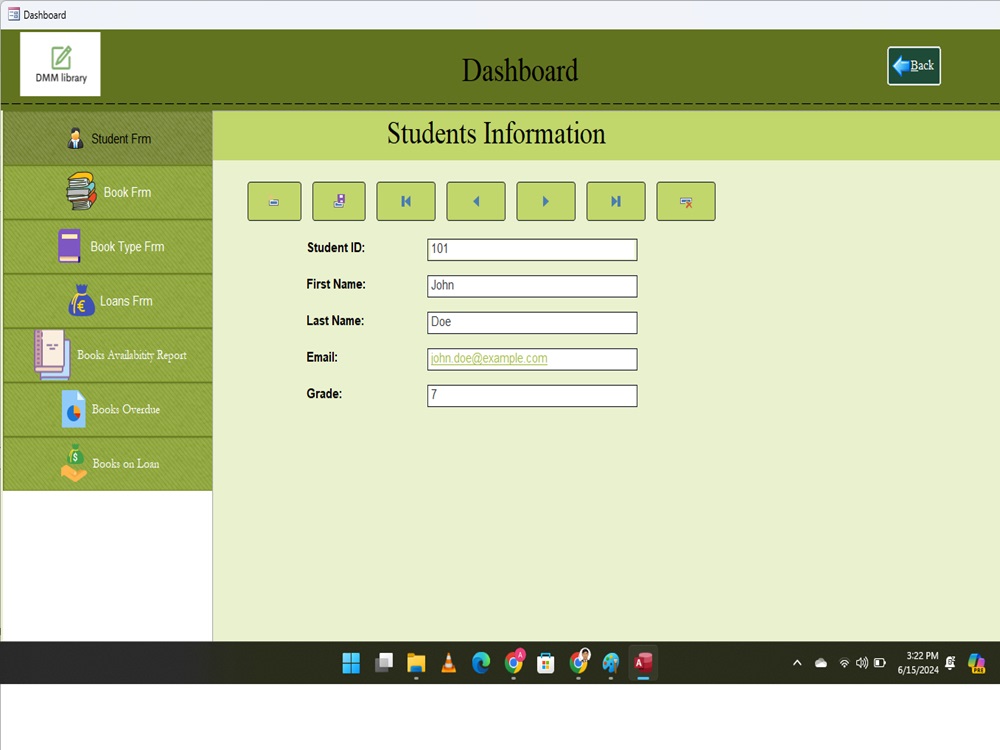This screenshot has width=1000, height=750.
Task: Open Wi-Fi network settings from tray
Action: [844, 663]
